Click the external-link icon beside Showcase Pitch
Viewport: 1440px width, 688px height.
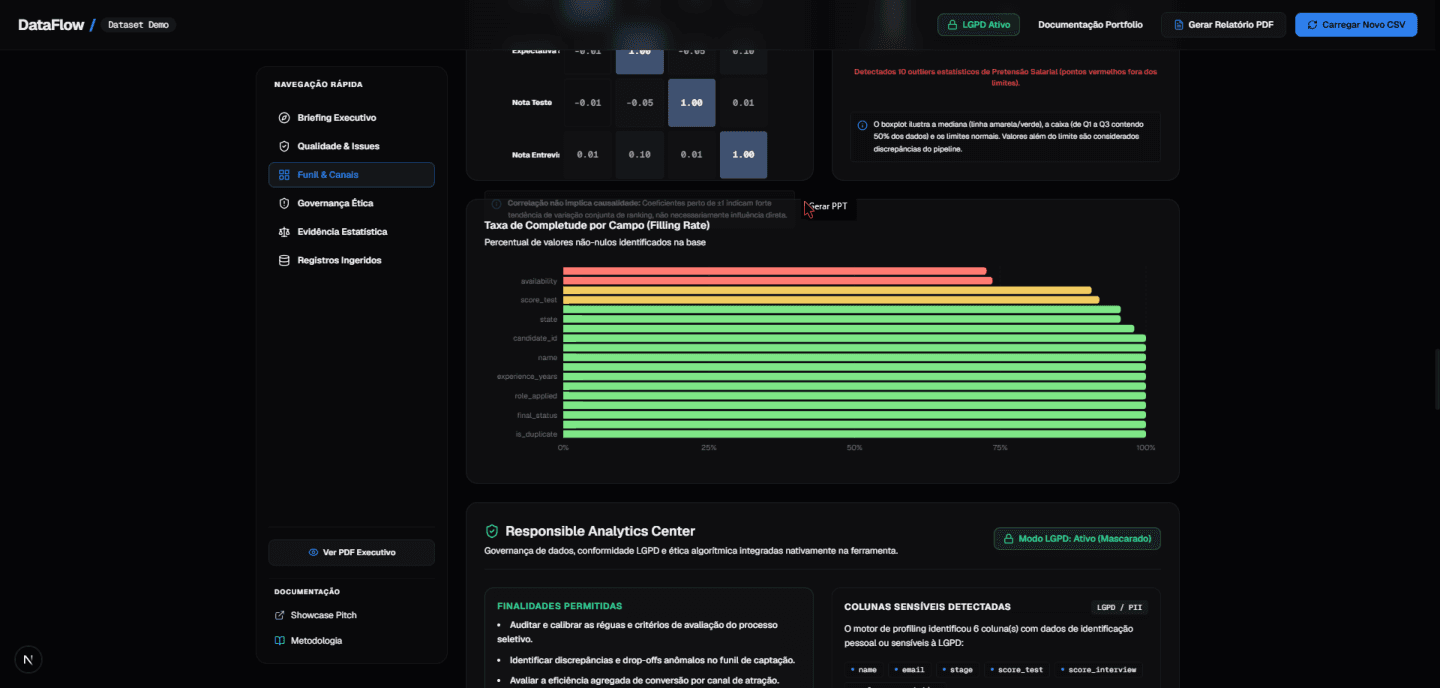point(280,615)
